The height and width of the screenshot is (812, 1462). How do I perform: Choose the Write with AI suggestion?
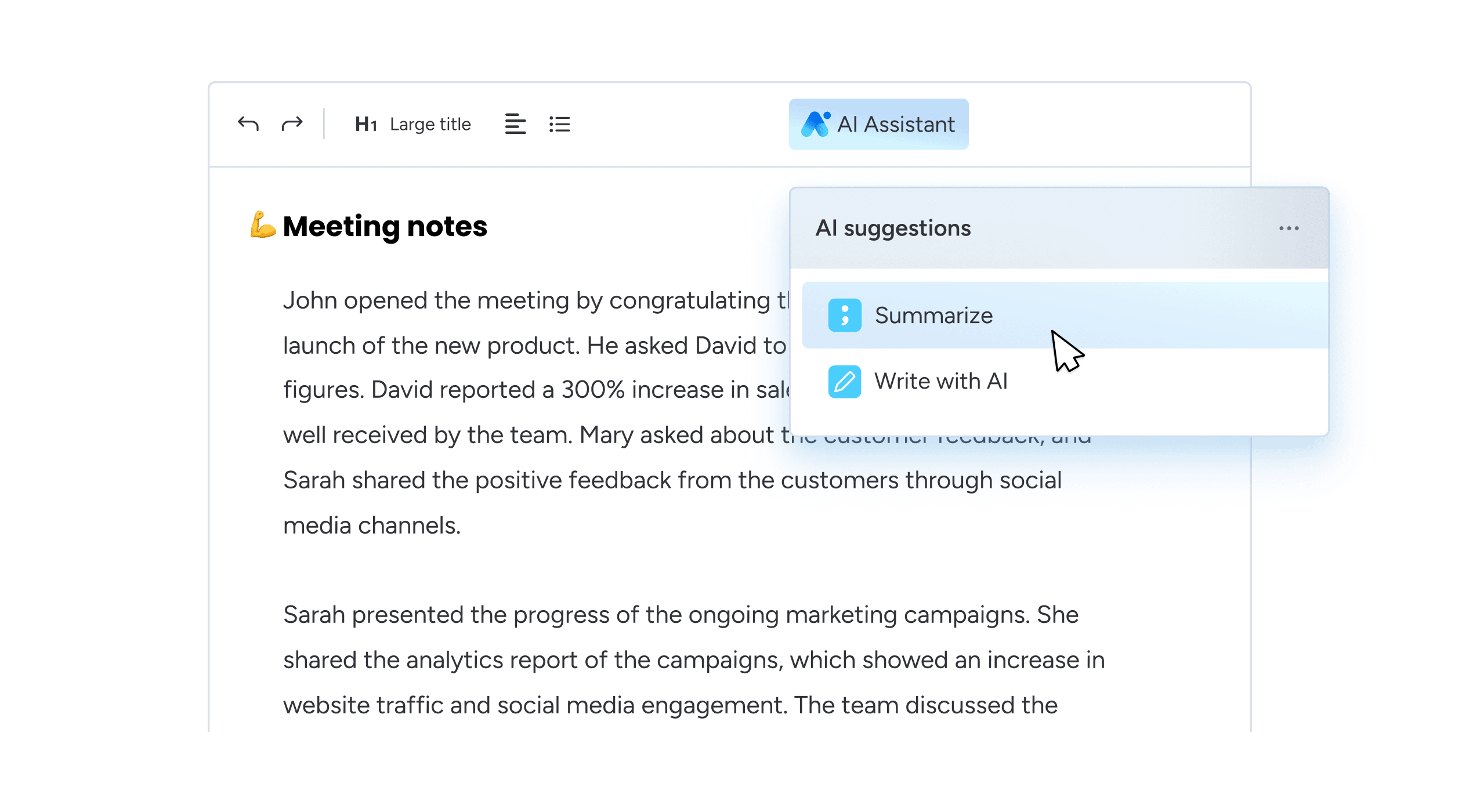click(942, 381)
